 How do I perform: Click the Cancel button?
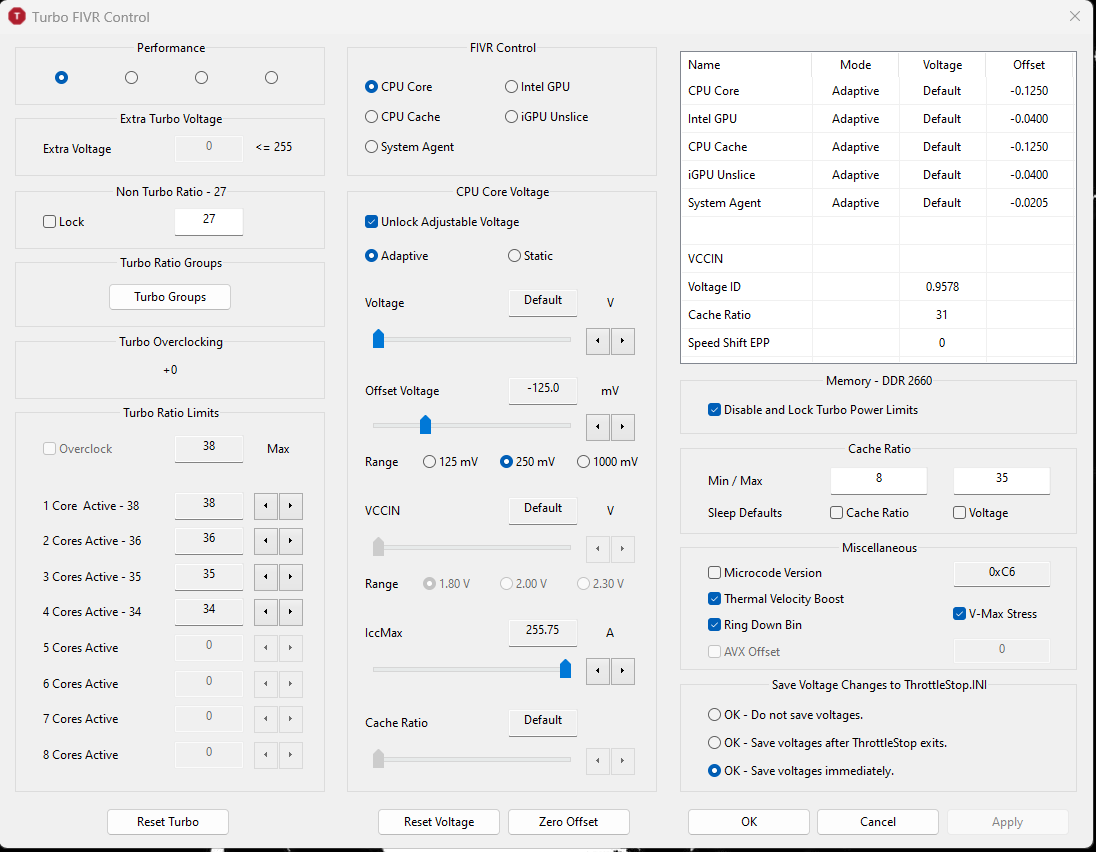pyautogui.click(x=878, y=822)
